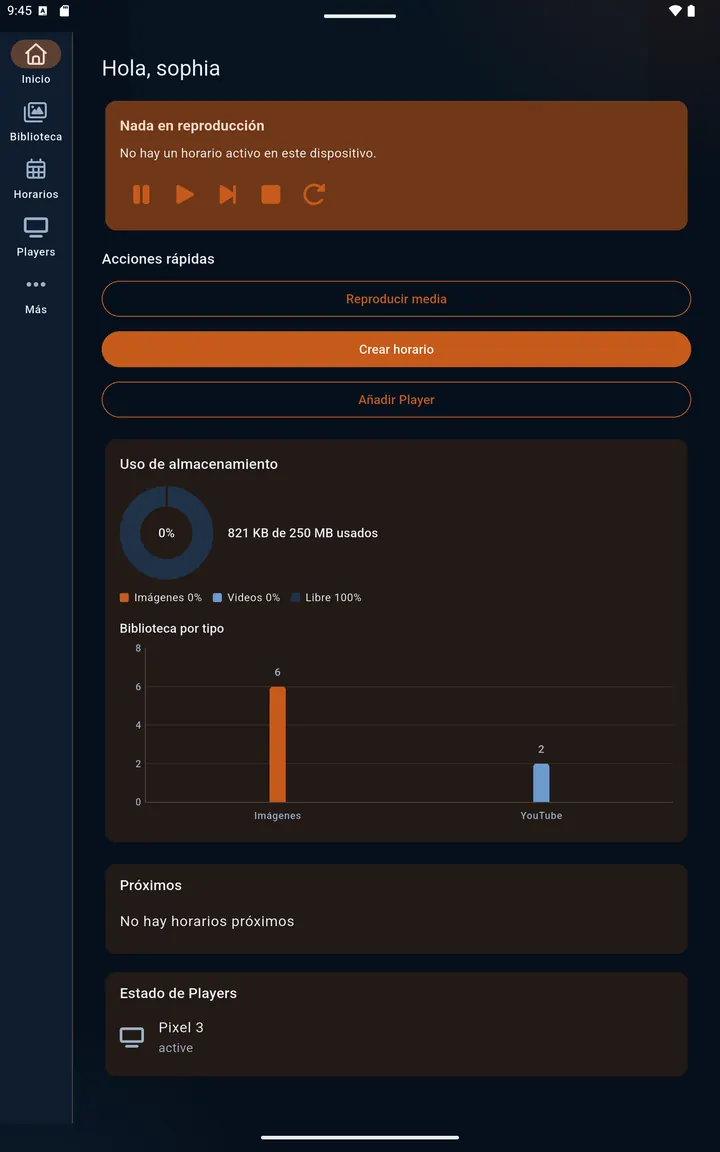Tap the storage donut chart showing 0%
720x1152 pixels.
click(167, 533)
